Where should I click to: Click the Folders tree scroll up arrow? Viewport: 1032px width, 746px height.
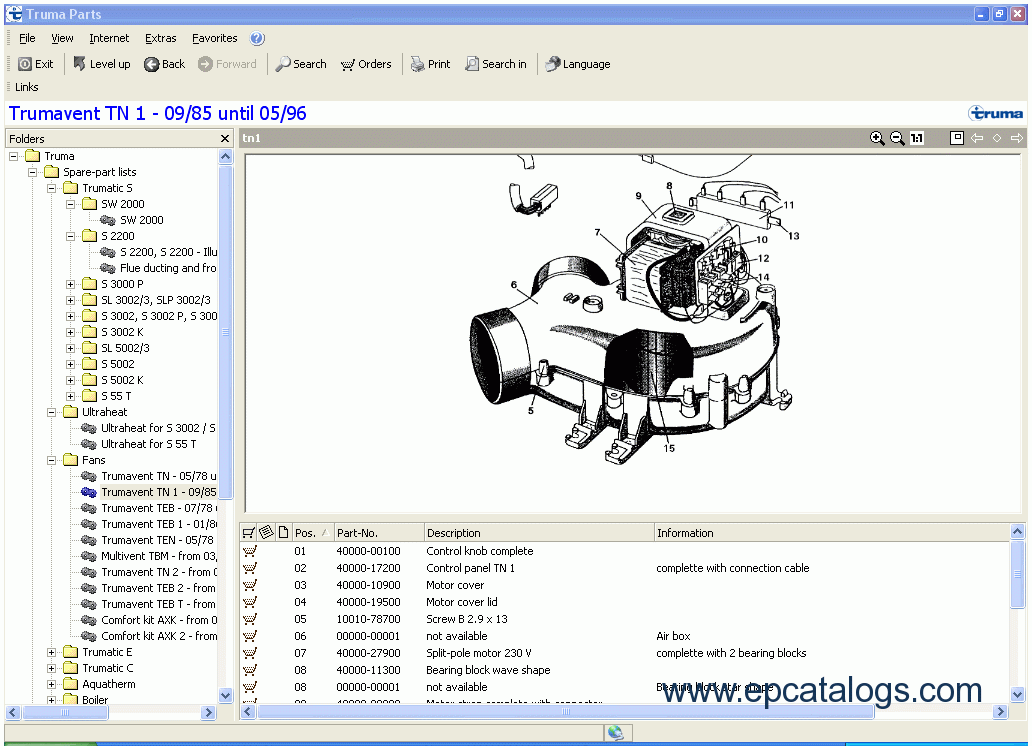click(x=225, y=157)
